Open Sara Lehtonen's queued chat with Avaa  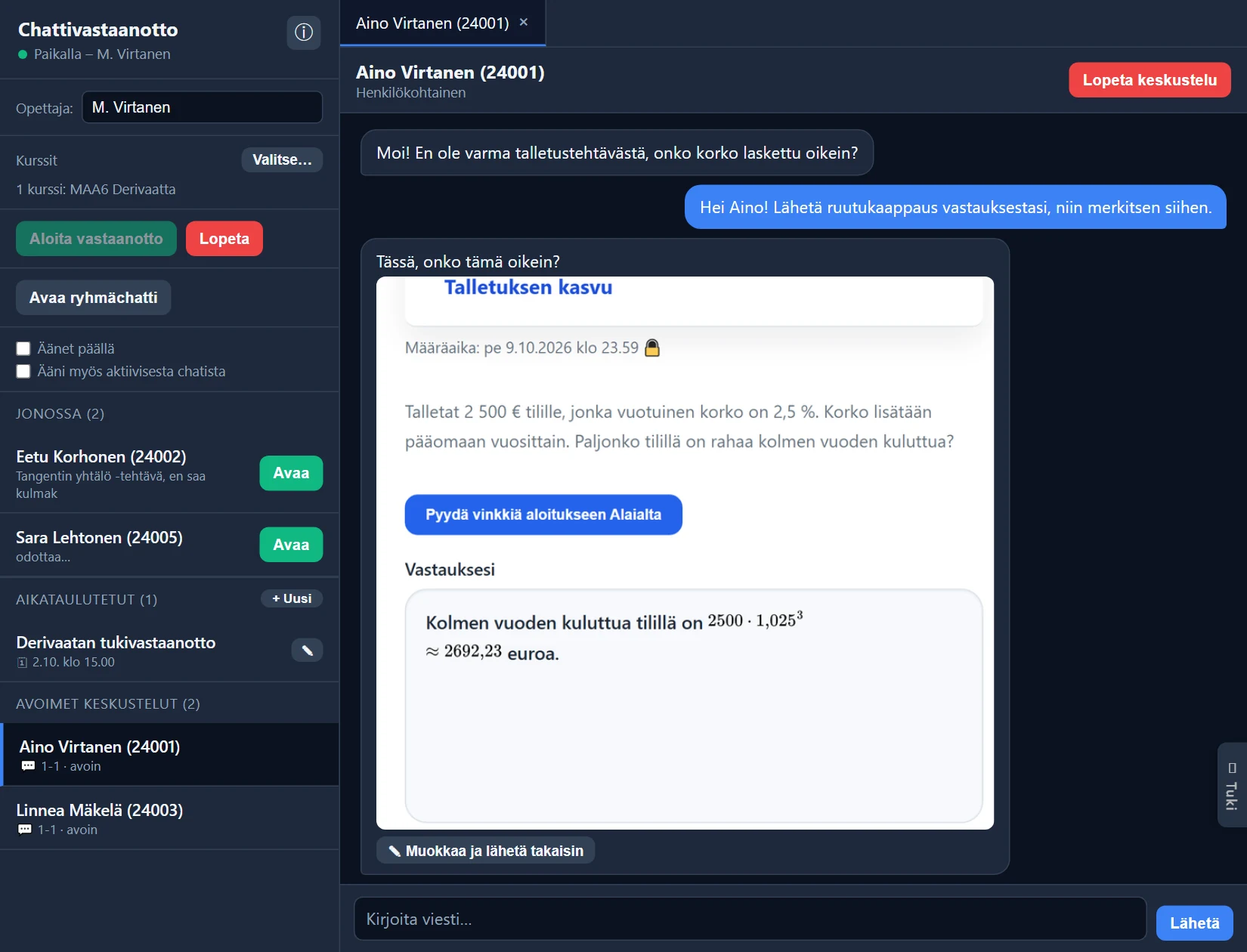click(x=291, y=545)
